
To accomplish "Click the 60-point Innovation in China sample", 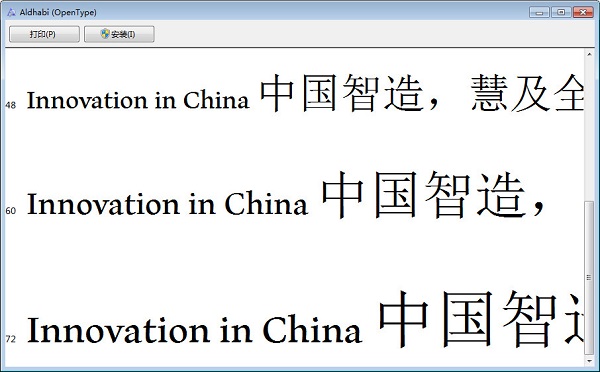I will (x=168, y=204).
